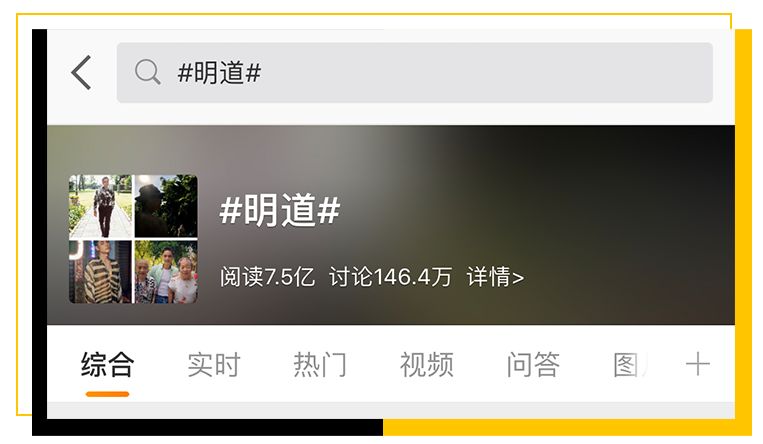Screen dimensions: 763x444
Task: Open thumbnail of man in striped sweater
Action: click(101, 272)
